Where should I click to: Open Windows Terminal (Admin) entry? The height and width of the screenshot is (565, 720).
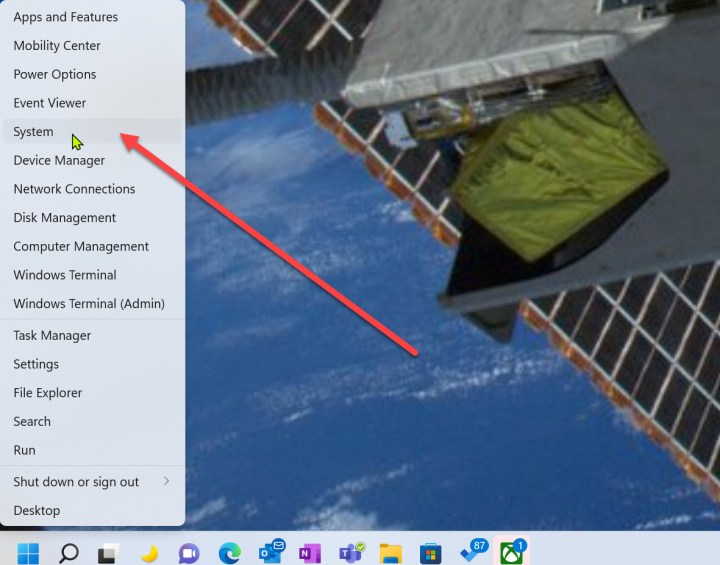coord(89,304)
